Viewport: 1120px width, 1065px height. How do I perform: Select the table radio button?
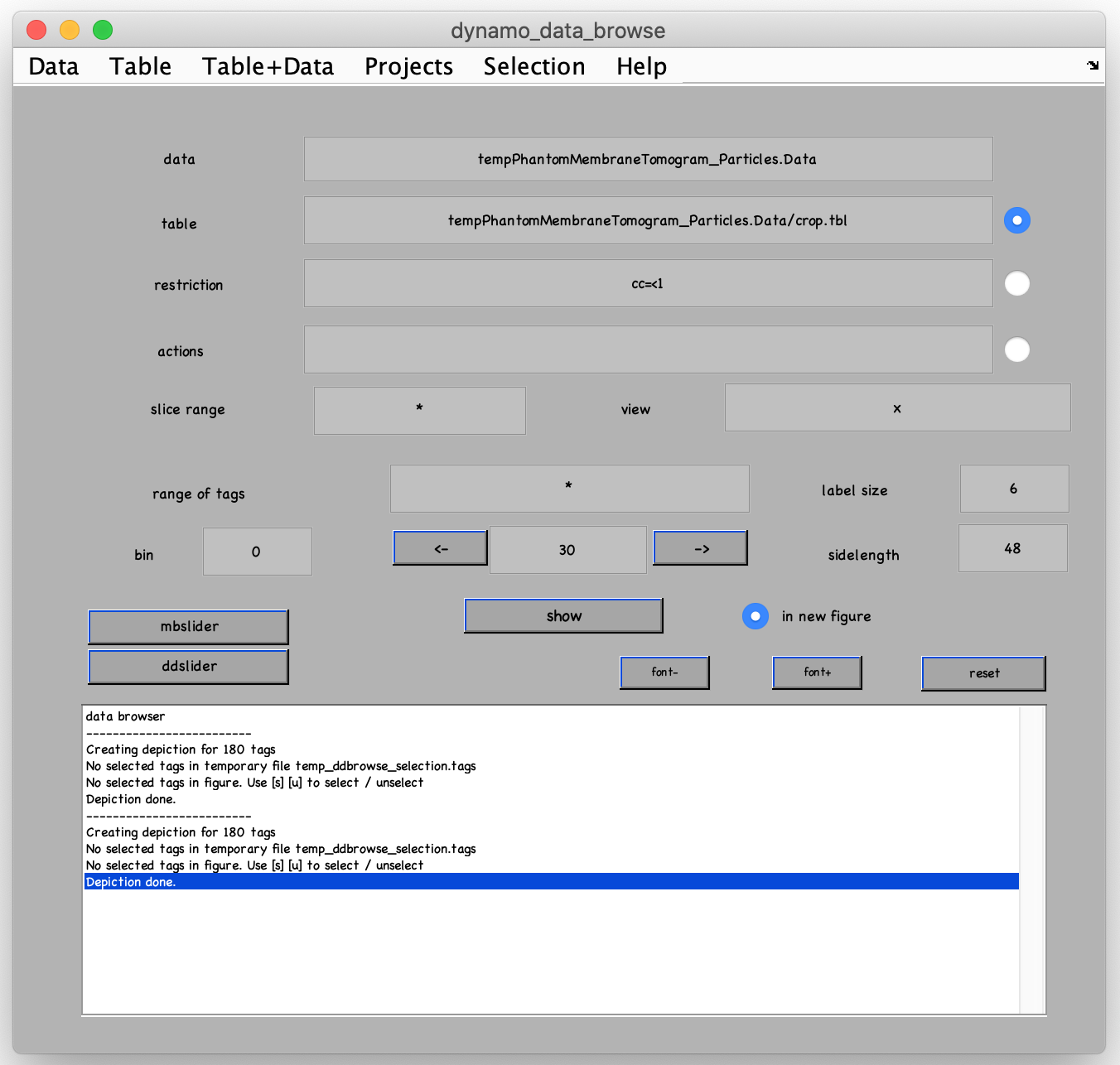pos(1016,220)
